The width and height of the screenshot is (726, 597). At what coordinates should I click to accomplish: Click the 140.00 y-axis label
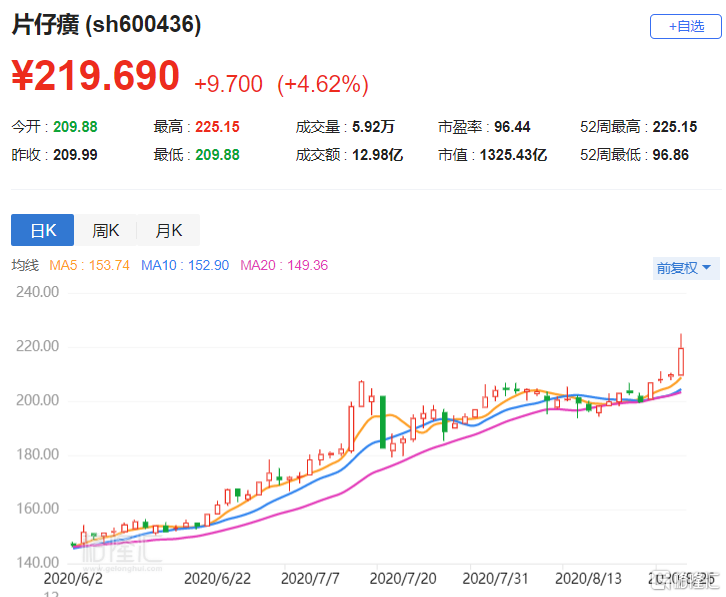point(38,563)
